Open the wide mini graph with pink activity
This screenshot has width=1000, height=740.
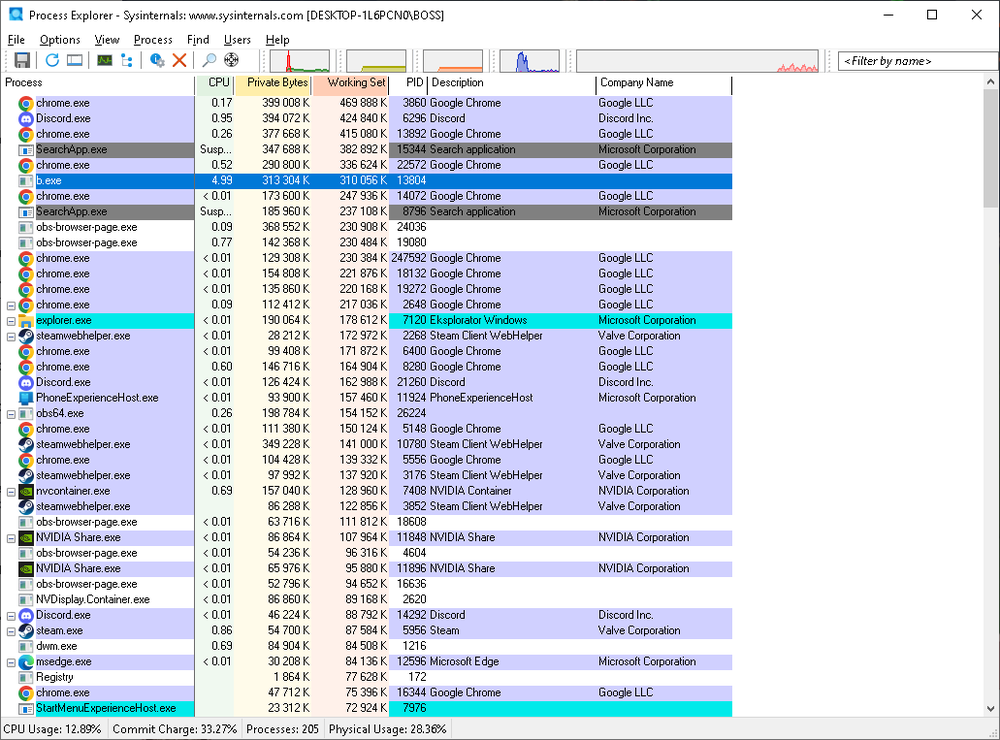coord(697,61)
